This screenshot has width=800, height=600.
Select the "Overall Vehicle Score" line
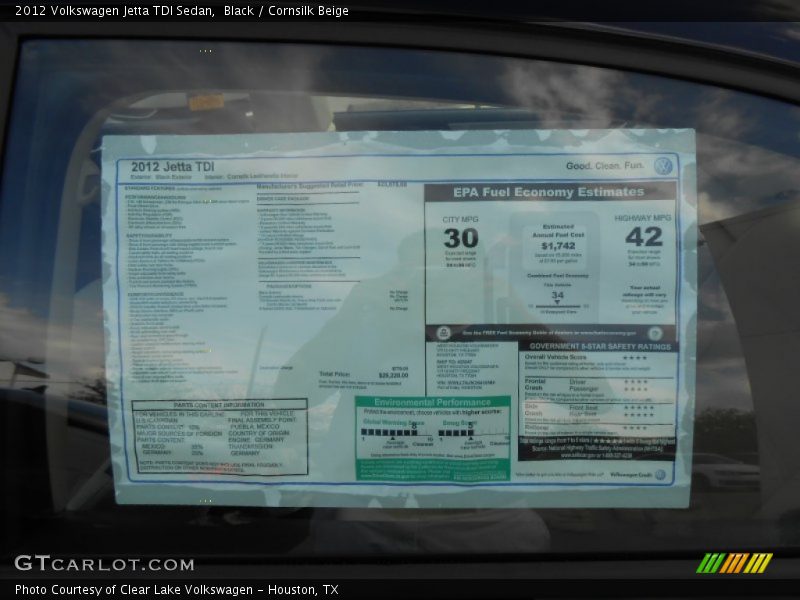555,357
